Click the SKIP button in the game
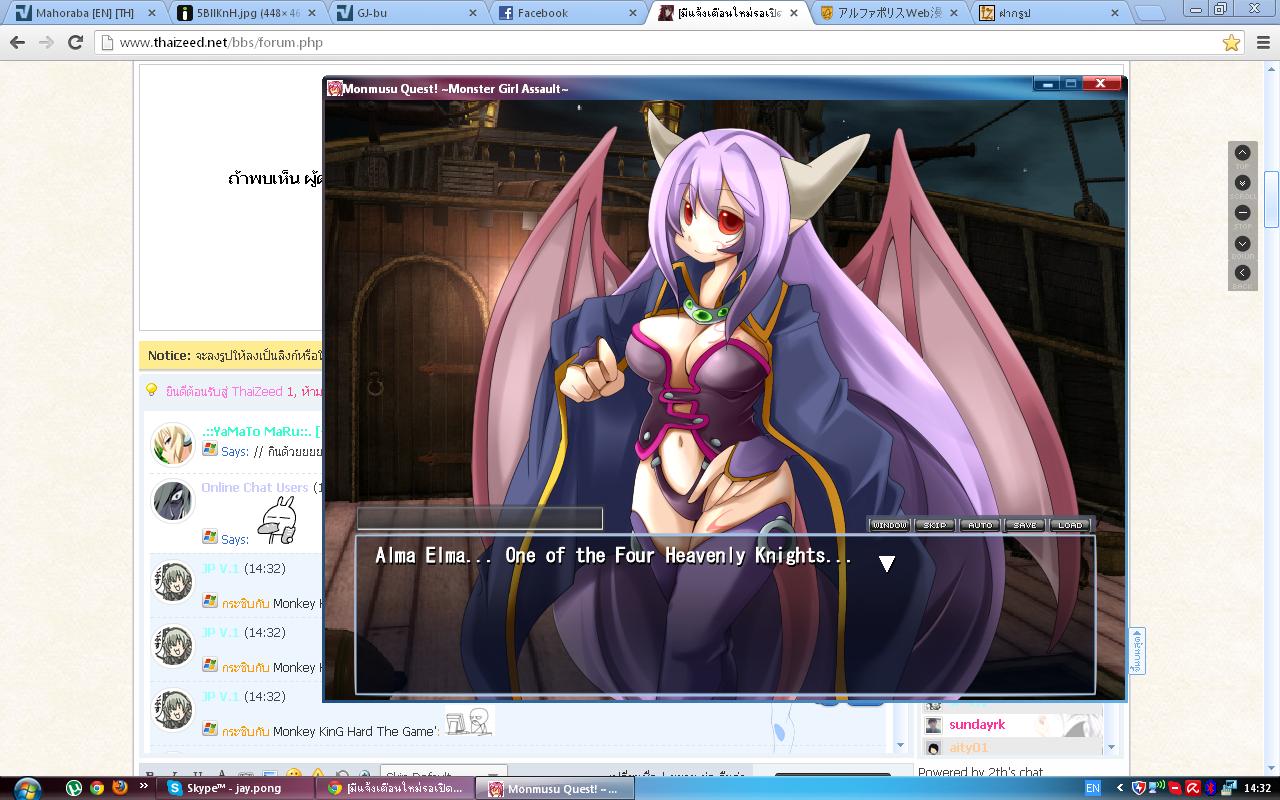The width and height of the screenshot is (1280, 800). coord(934,525)
